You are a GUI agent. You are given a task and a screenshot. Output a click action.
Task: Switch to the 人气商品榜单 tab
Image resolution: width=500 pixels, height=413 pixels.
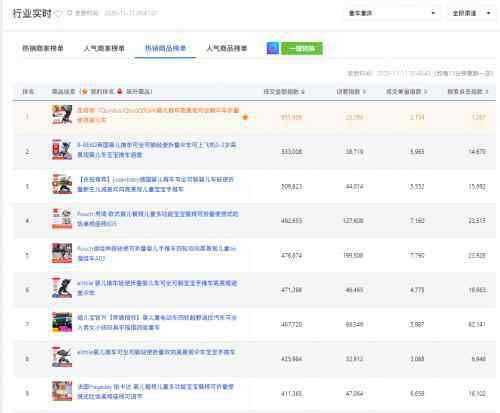tap(227, 48)
